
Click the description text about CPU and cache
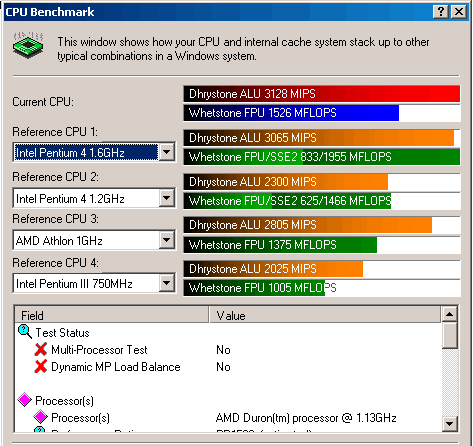coord(243,49)
